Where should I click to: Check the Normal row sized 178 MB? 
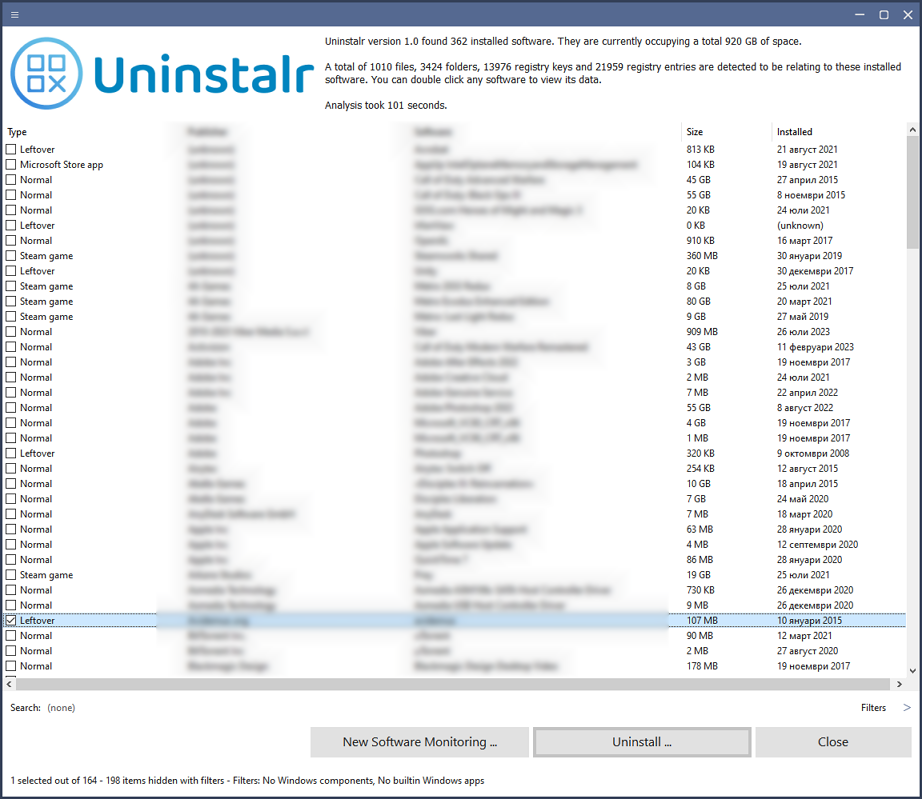pyautogui.click(x=11, y=666)
